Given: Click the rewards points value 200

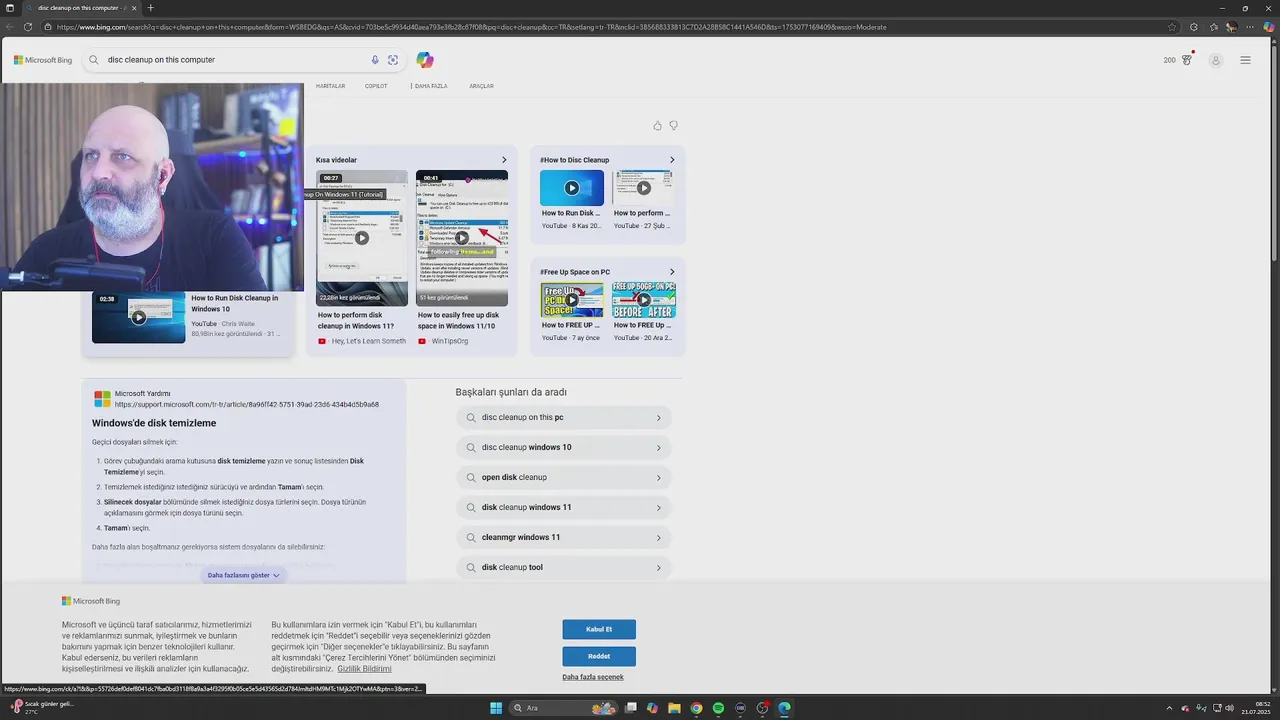Looking at the screenshot, I should [x=1169, y=60].
